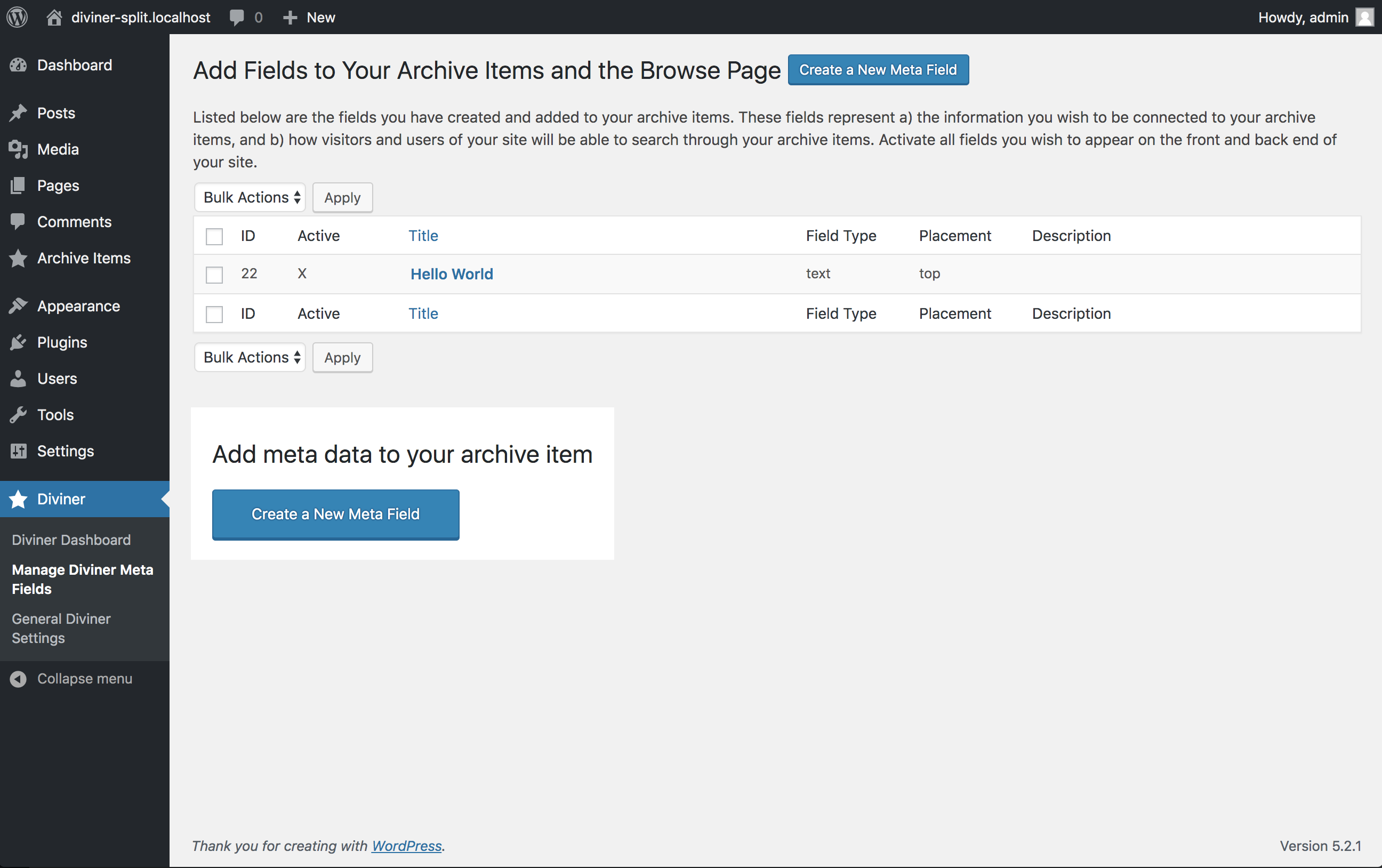The width and height of the screenshot is (1382, 868).
Task: Click the Placement column header at top
Action: [x=955, y=236]
